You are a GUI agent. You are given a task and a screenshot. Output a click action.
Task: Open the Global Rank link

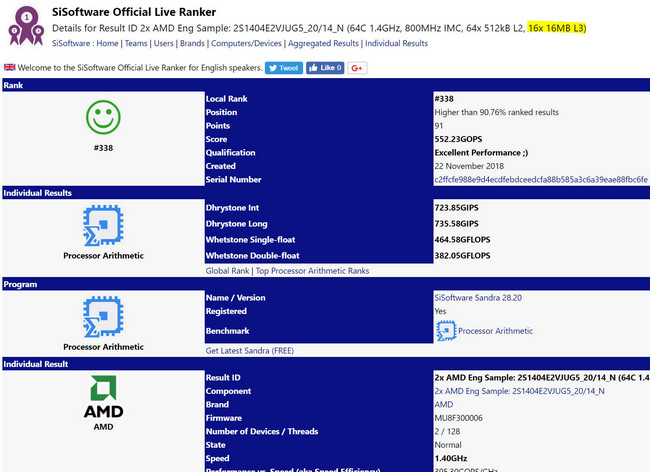click(x=229, y=270)
